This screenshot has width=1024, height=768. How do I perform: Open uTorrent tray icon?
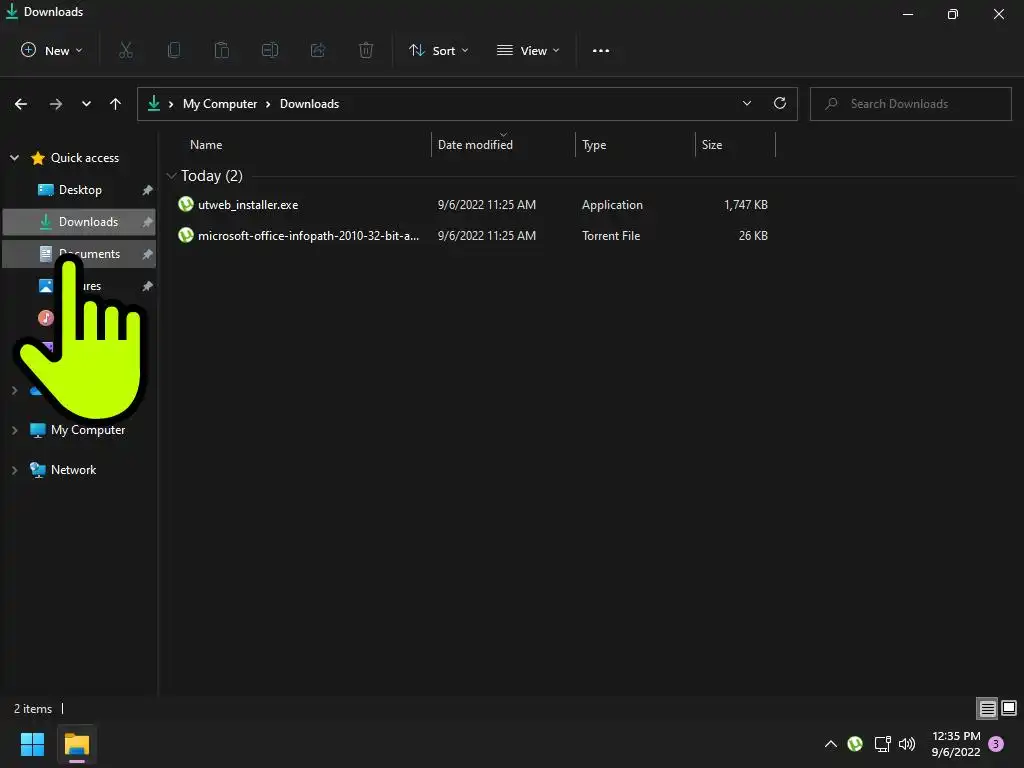coord(855,744)
